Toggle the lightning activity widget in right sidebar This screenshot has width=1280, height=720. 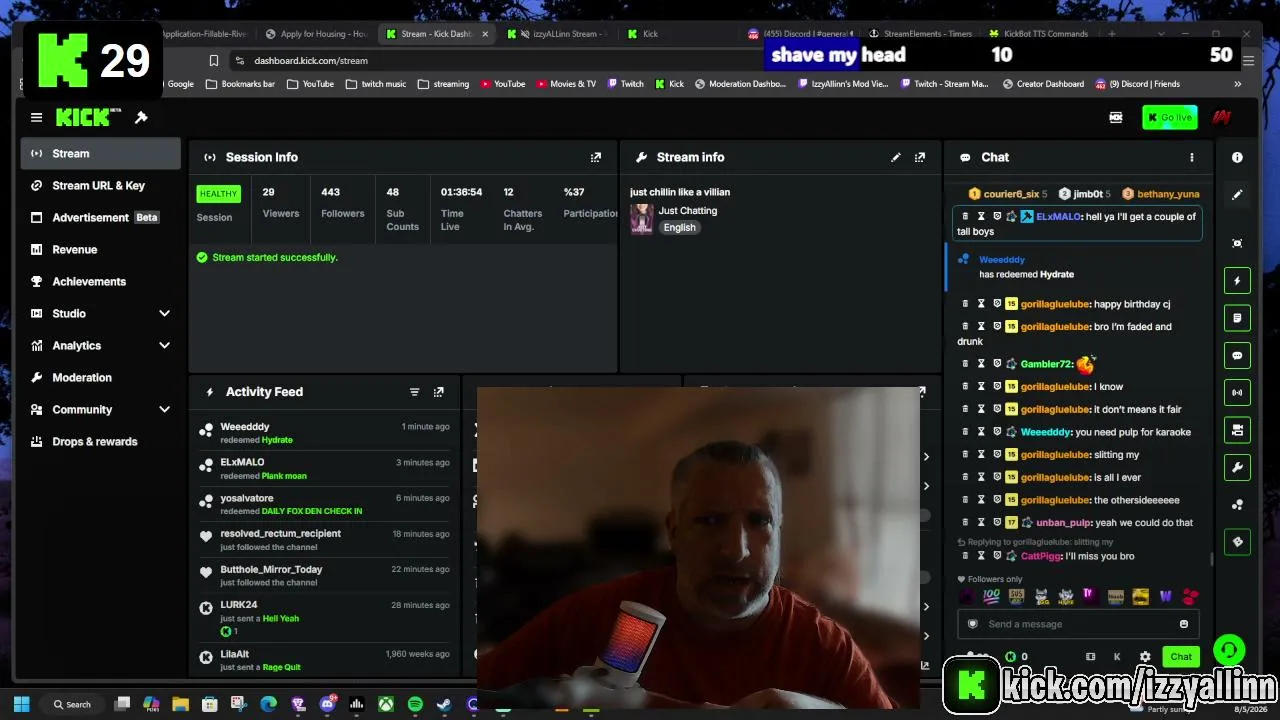(x=1237, y=281)
